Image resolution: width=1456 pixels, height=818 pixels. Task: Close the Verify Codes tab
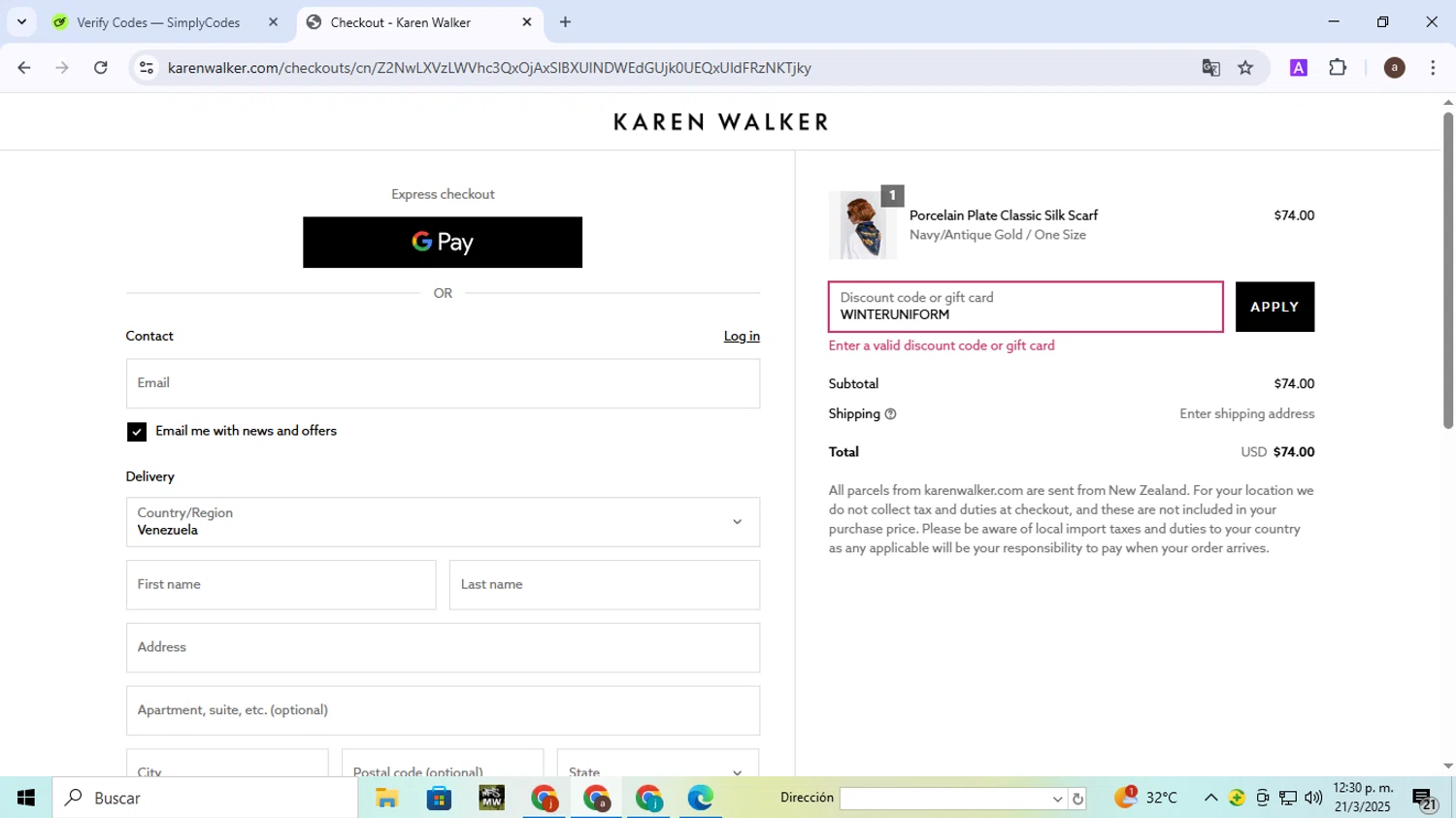click(273, 22)
